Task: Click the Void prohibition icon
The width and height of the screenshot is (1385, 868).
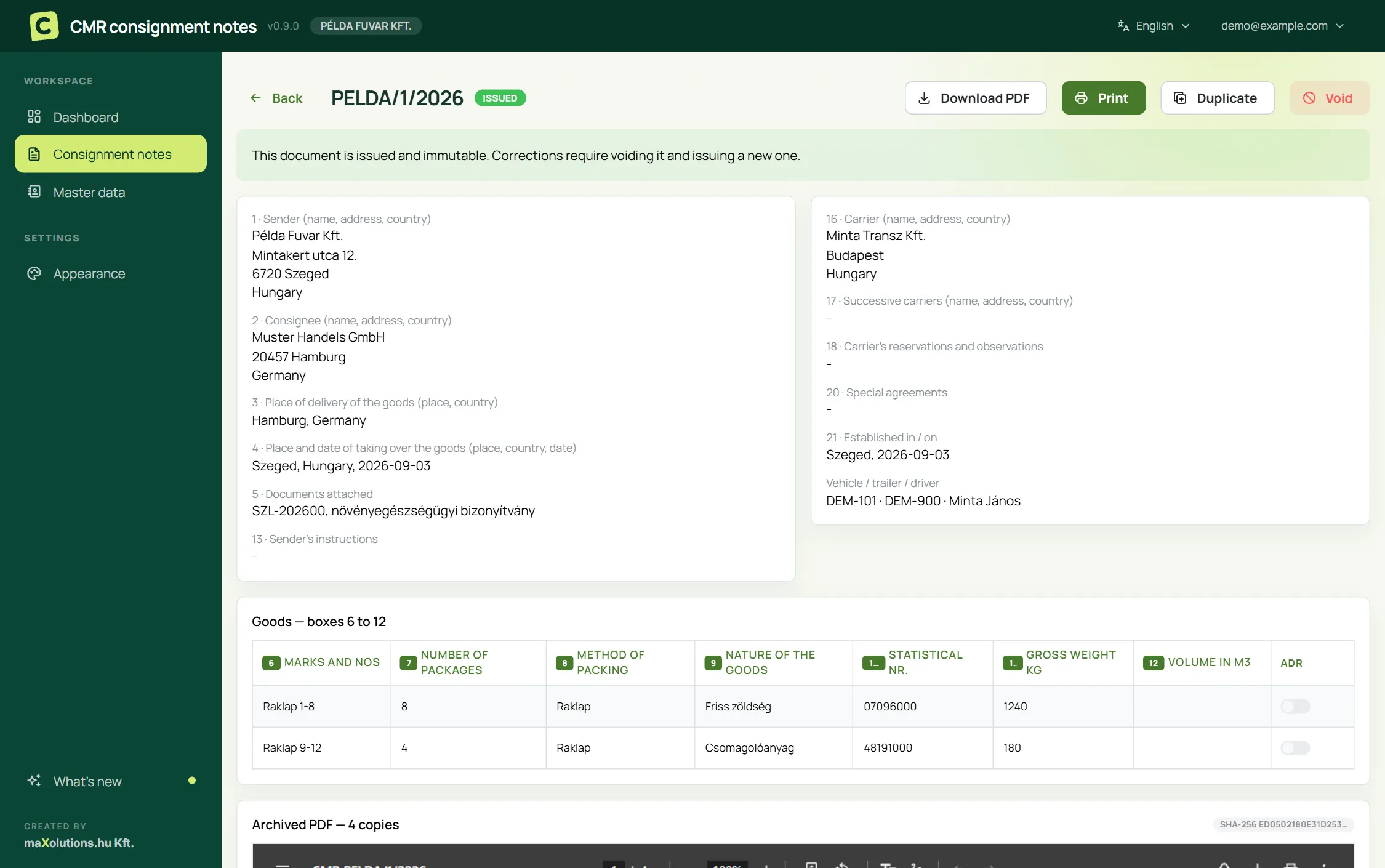Action: 1309,98
